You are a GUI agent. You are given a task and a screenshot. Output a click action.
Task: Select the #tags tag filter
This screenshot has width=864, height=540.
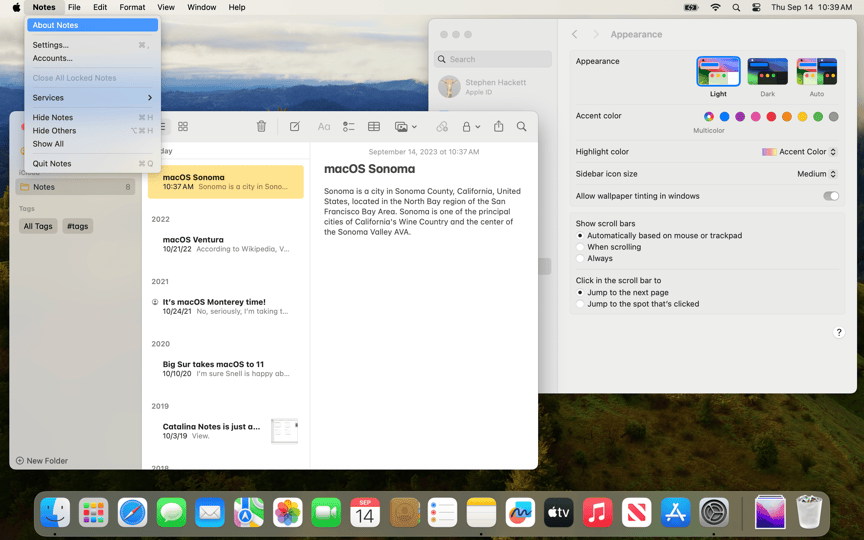78,226
